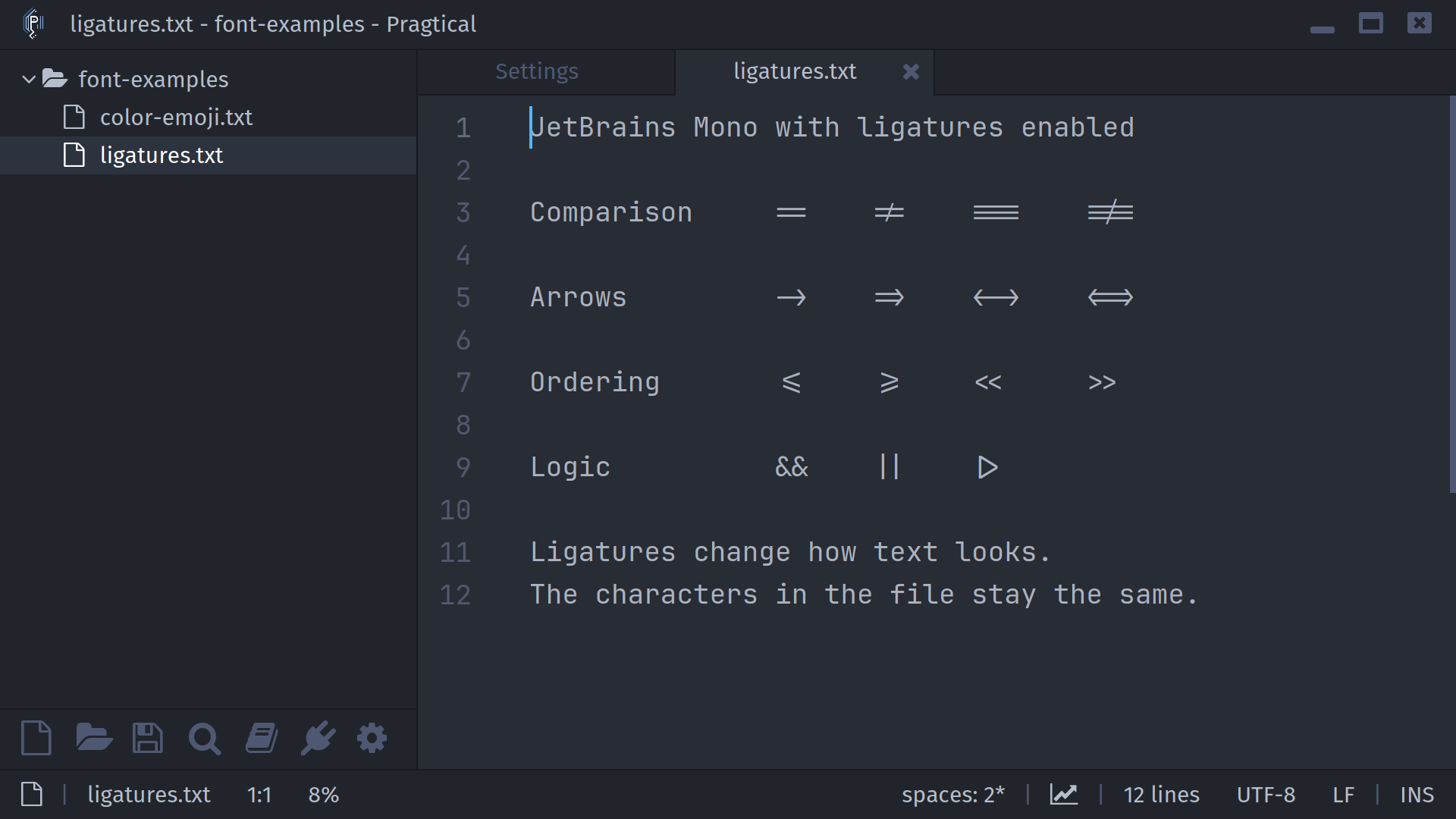This screenshot has height=819, width=1456.
Task: Click 'JetBrains Mono with ligatures enabled' heading
Action: pyautogui.click(x=833, y=127)
